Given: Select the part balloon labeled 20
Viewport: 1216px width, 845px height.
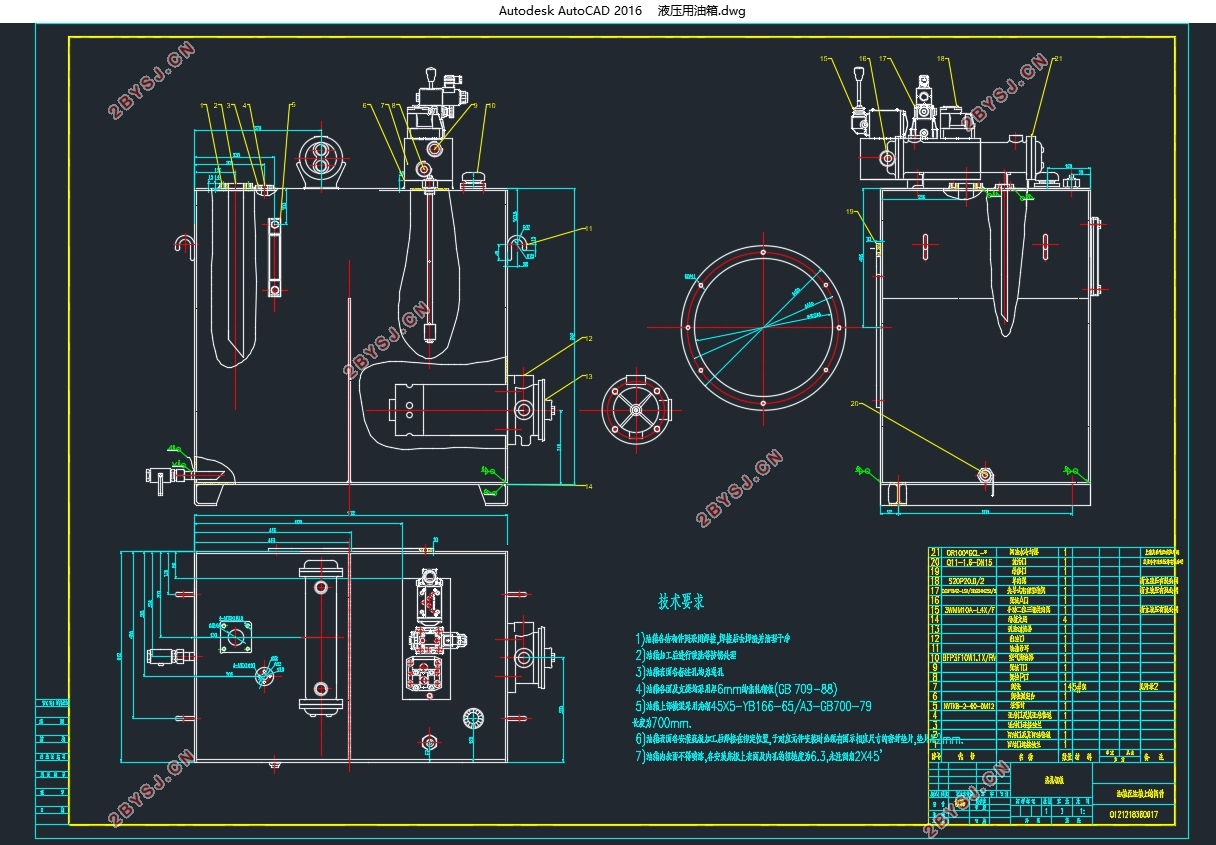Looking at the screenshot, I should coord(854,404).
